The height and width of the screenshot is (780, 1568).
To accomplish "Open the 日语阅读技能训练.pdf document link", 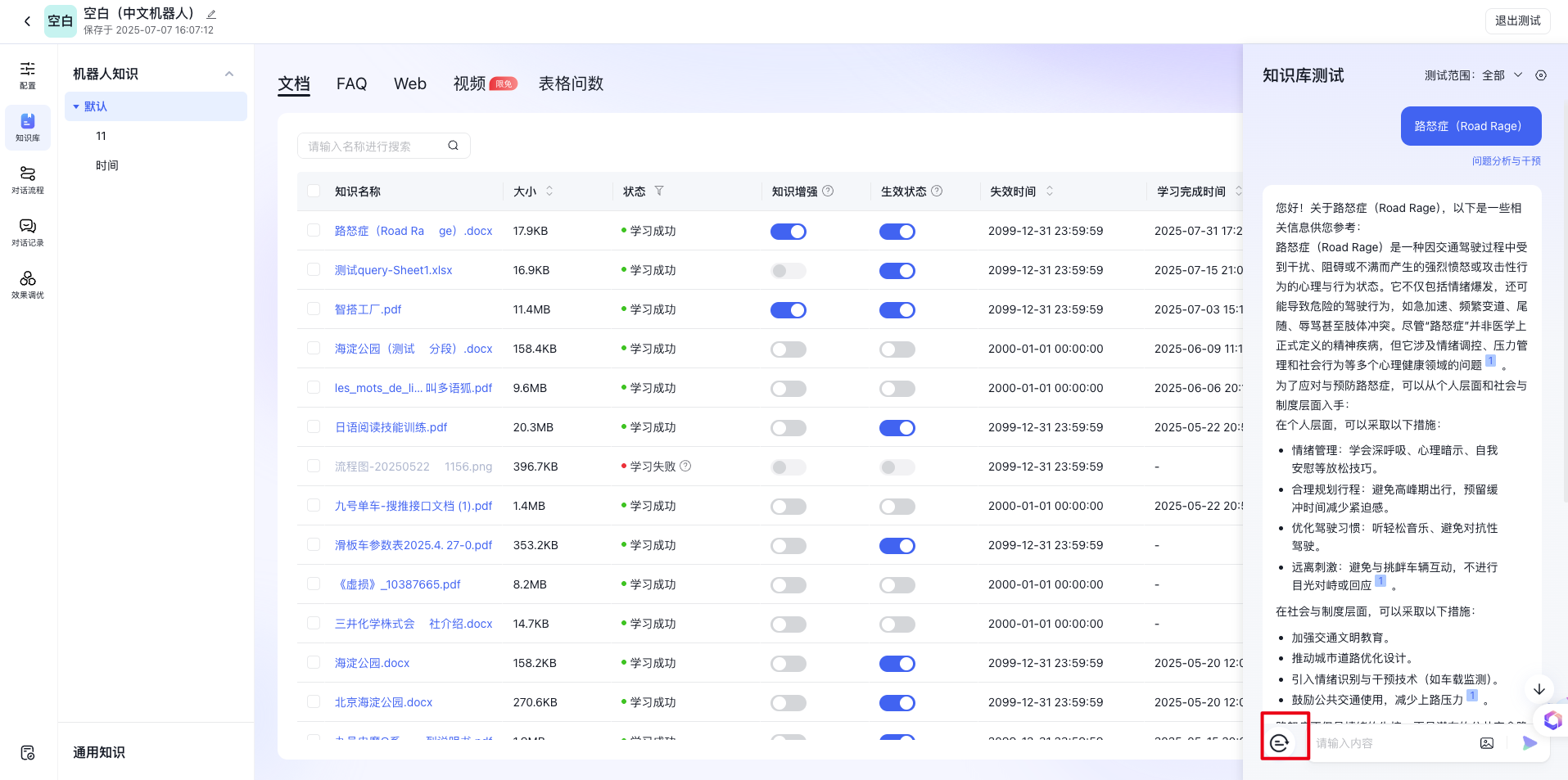I will [391, 427].
